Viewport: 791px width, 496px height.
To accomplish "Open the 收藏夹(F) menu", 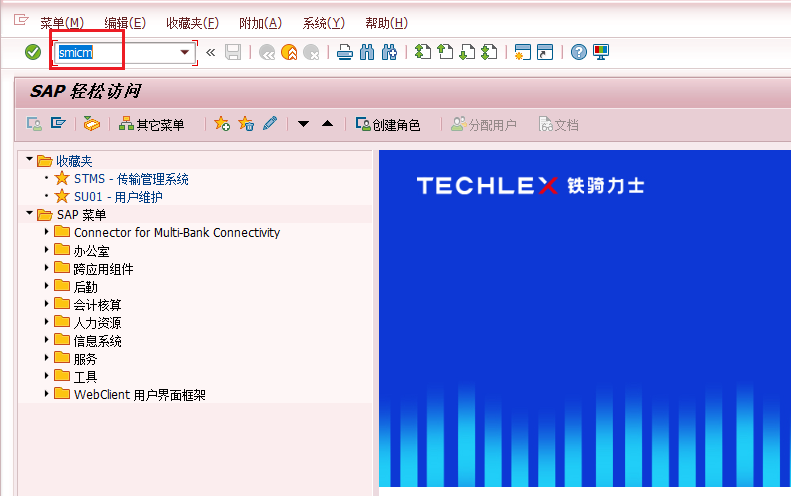I will [x=192, y=23].
